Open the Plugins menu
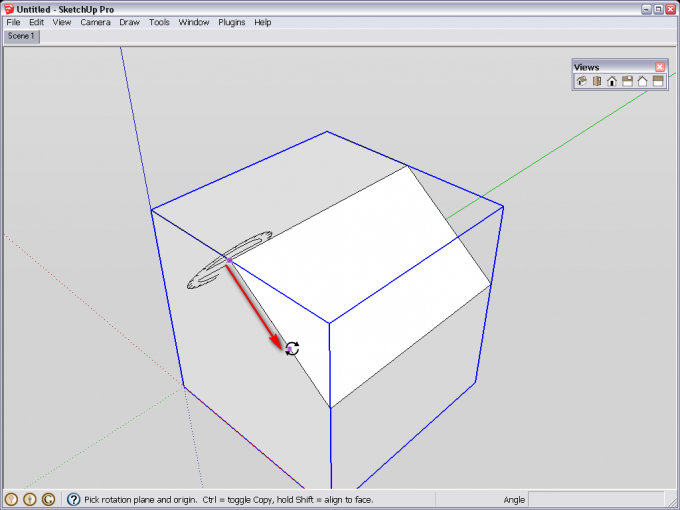This screenshot has width=680, height=510. pyautogui.click(x=231, y=22)
